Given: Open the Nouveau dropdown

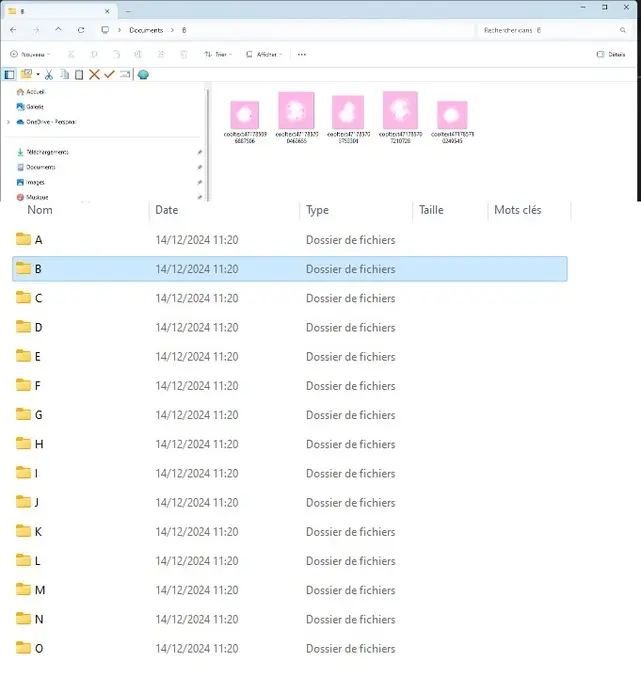Looking at the screenshot, I should click(30, 54).
